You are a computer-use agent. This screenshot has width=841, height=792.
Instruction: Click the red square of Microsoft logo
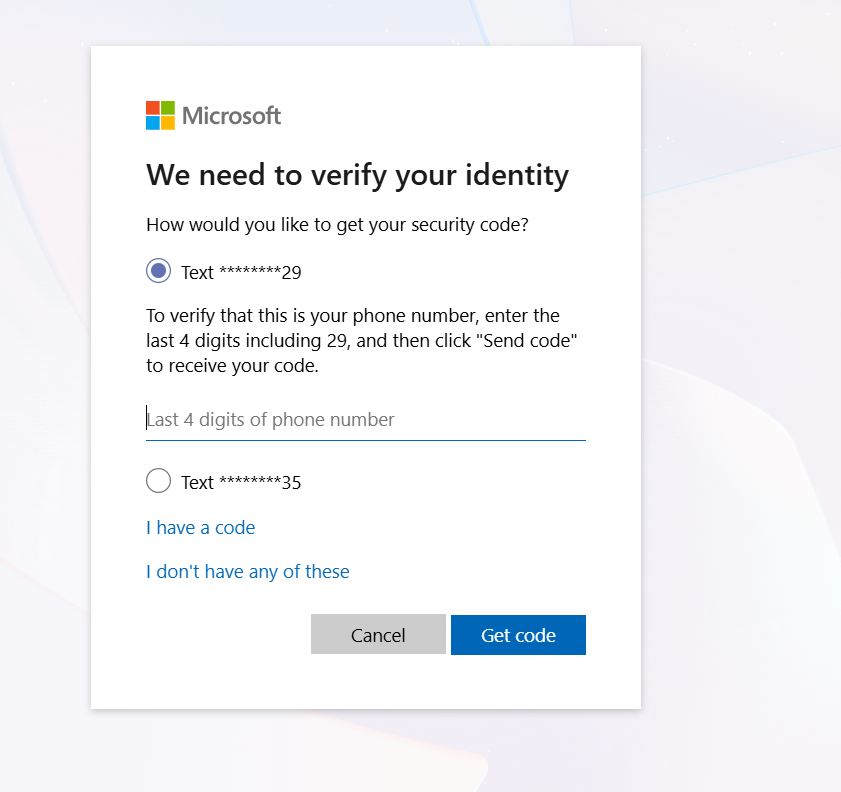coord(153,108)
